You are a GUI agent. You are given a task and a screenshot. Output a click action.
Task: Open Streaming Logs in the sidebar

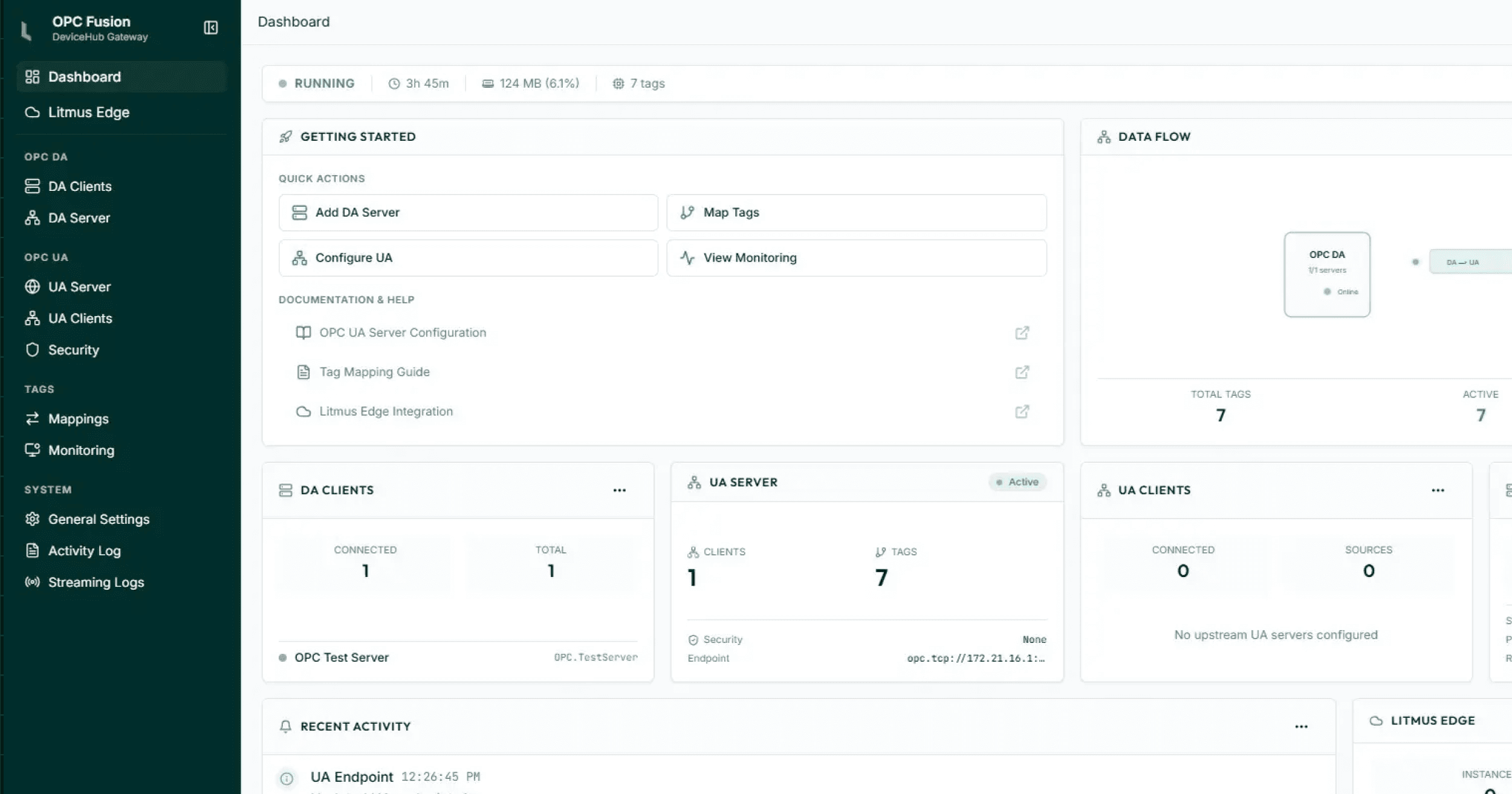click(x=122, y=581)
